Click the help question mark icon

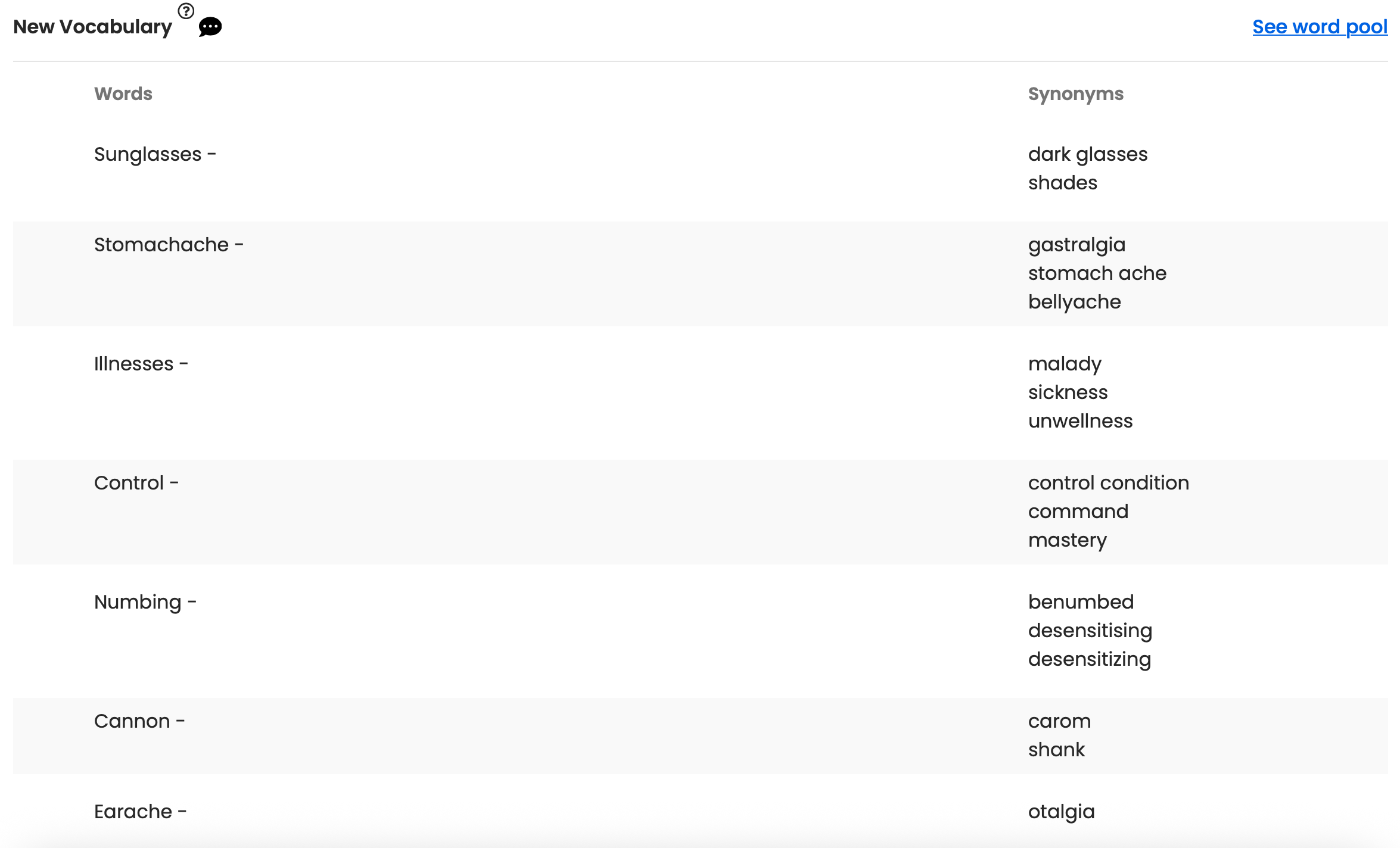click(x=186, y=11)
